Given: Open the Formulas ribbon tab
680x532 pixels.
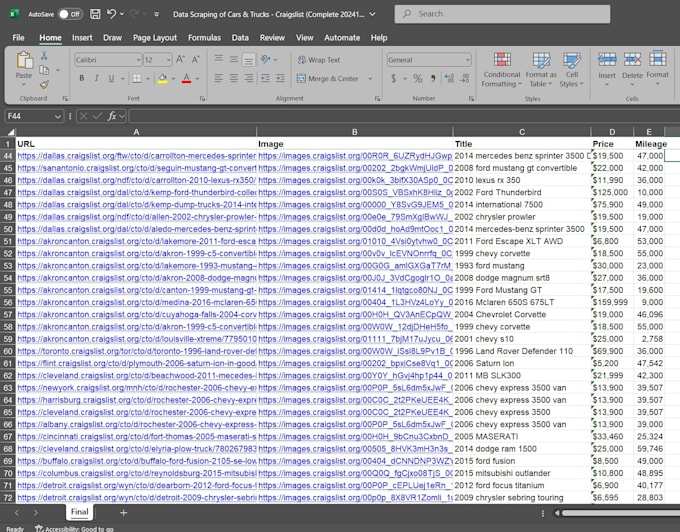Looking at the screenshot, I should point(204,38).
